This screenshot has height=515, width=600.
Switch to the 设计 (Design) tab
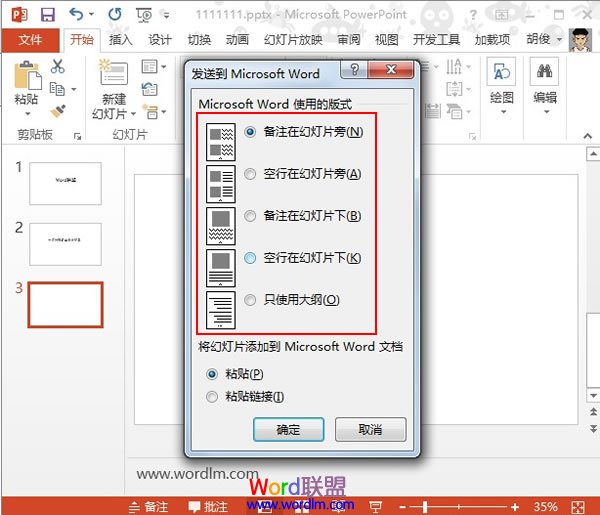pos(160,40)
